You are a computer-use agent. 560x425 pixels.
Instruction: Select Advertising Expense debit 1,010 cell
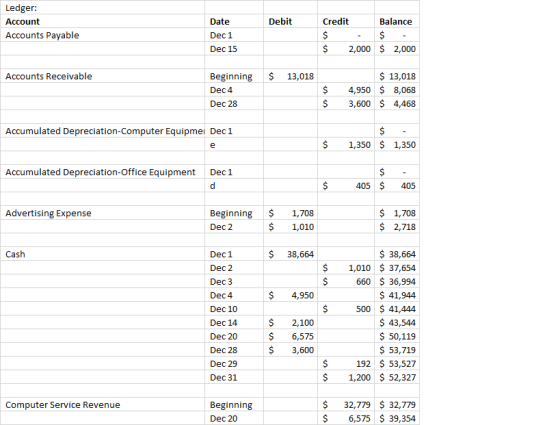(x=290, y=227)
